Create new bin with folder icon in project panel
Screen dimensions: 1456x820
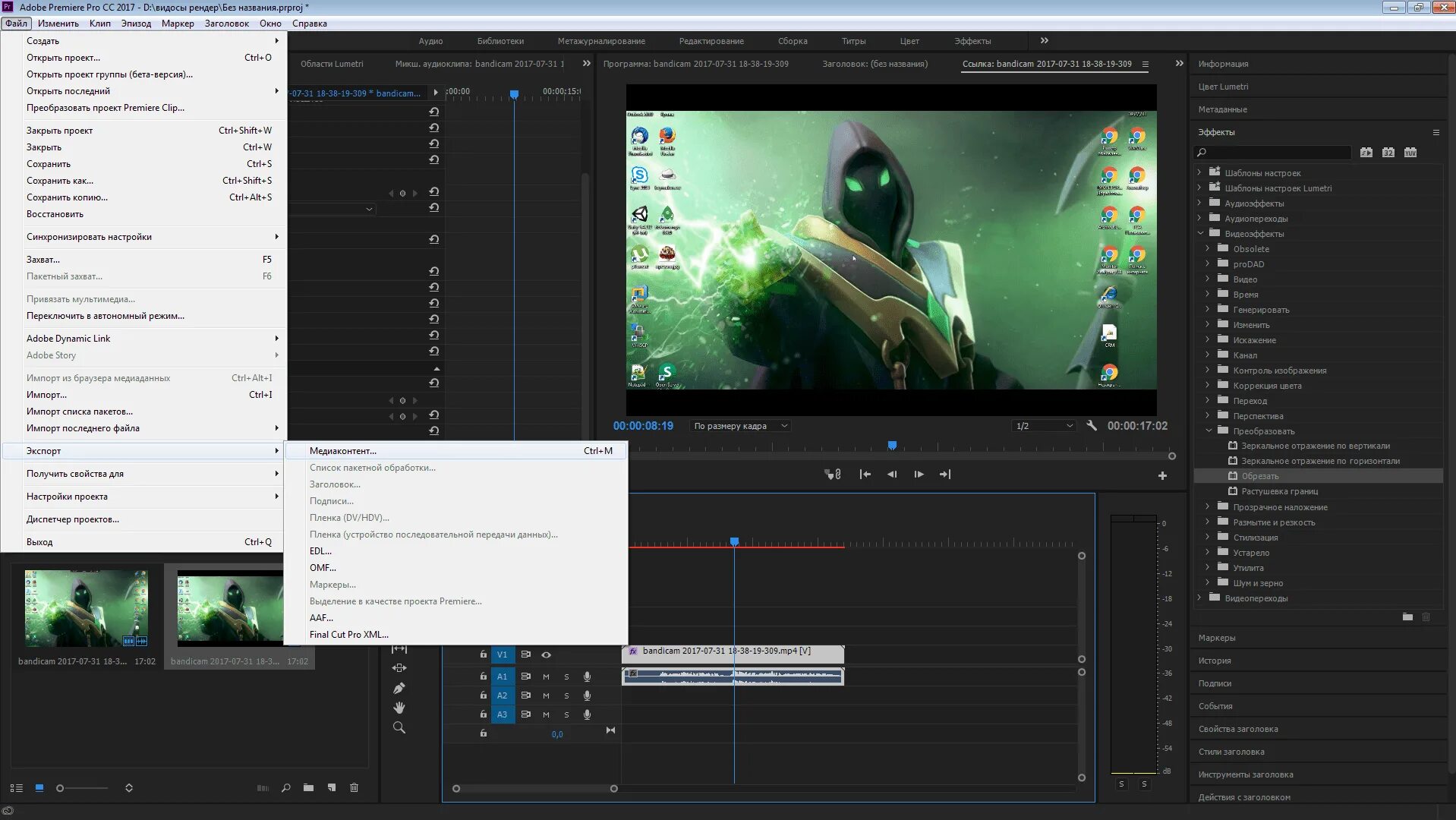[x=308, y=788]
